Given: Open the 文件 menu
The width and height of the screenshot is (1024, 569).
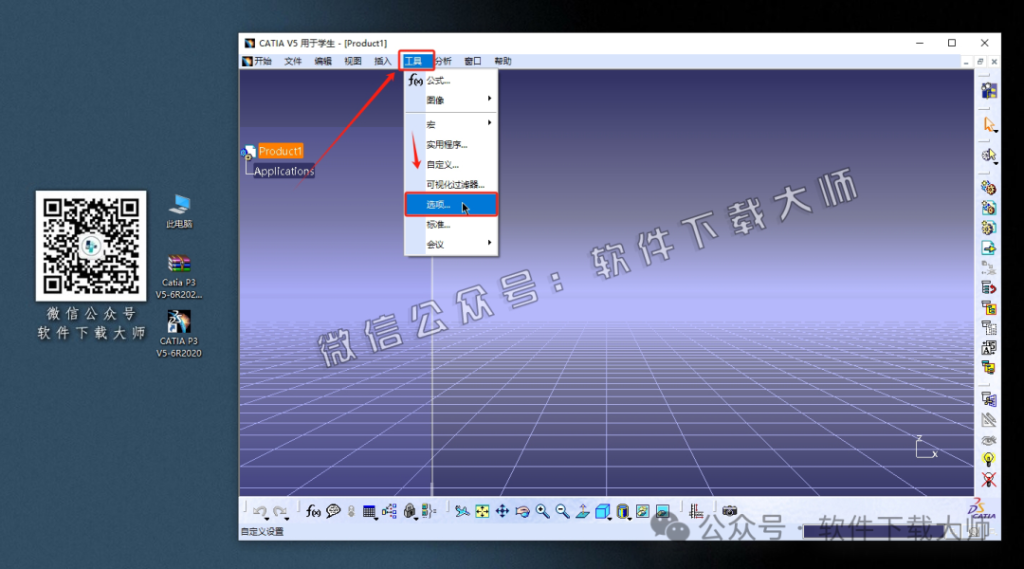Looking at the screenshot, I should pyautogui.click(x=293, y=61).
